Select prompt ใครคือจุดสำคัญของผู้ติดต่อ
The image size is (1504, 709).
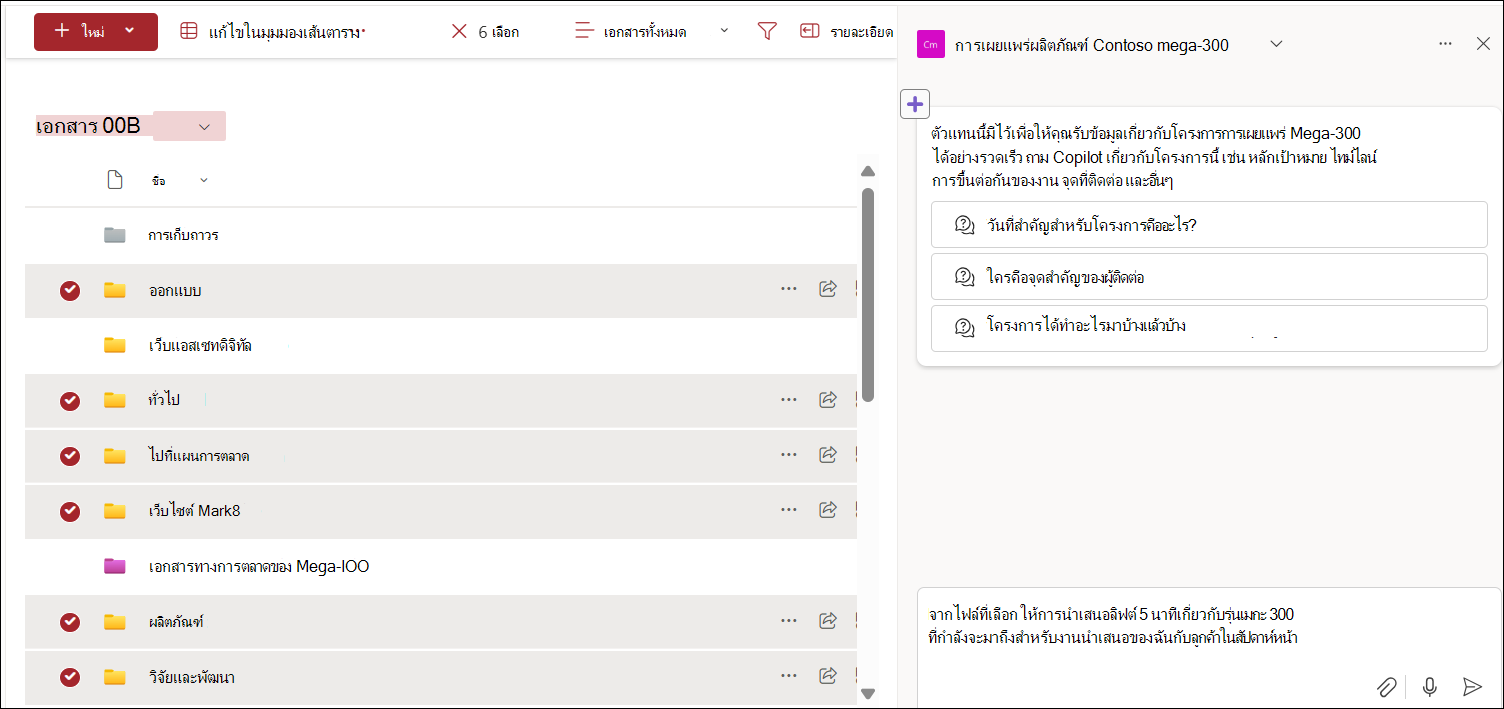(x=1209, y=277)
